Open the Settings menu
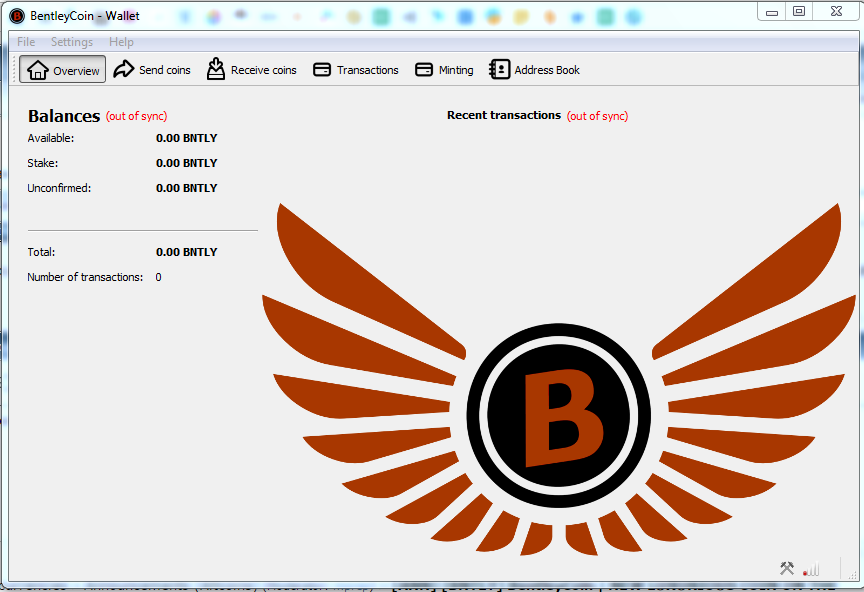 click(72, 42)
